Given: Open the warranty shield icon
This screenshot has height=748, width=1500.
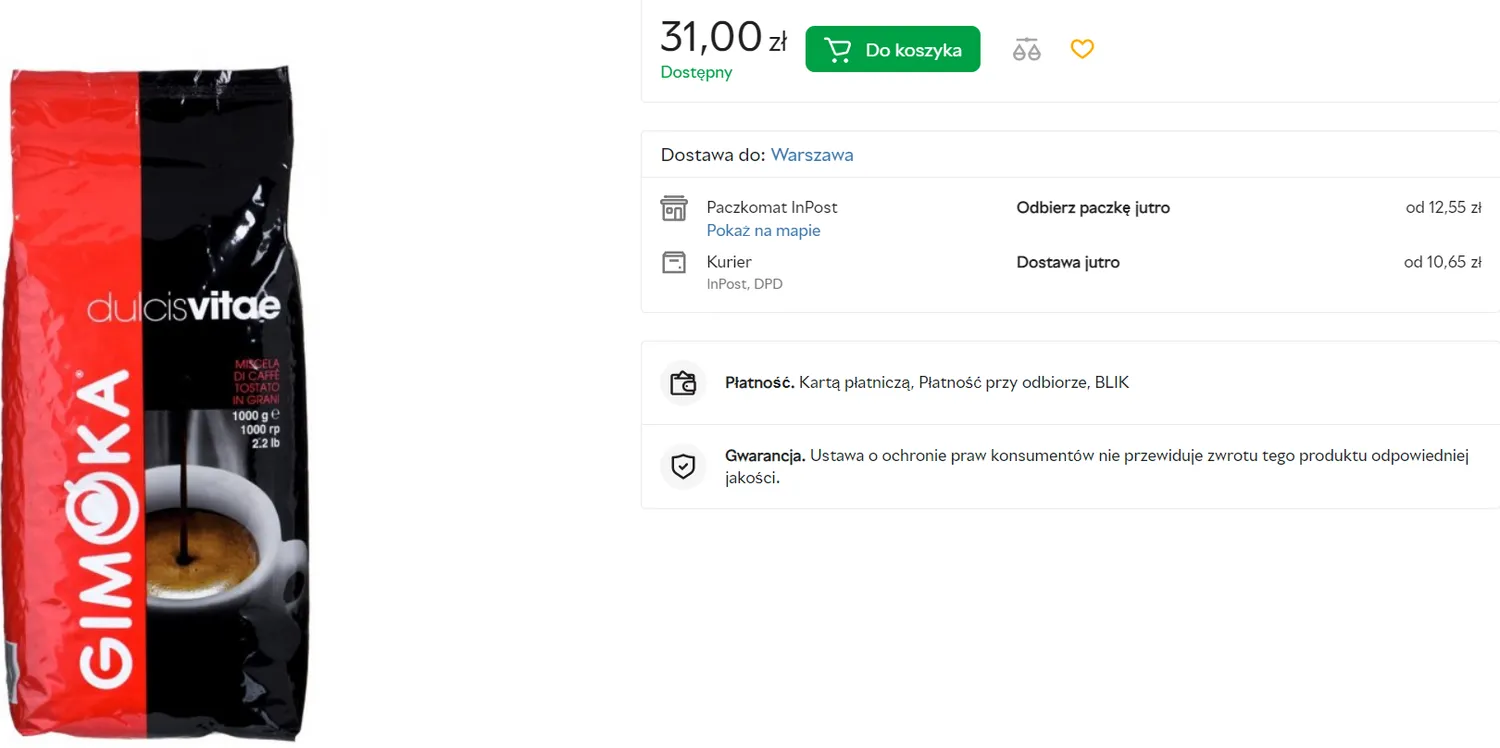Looking at the screenshot, I should click(x=683, y=467).
